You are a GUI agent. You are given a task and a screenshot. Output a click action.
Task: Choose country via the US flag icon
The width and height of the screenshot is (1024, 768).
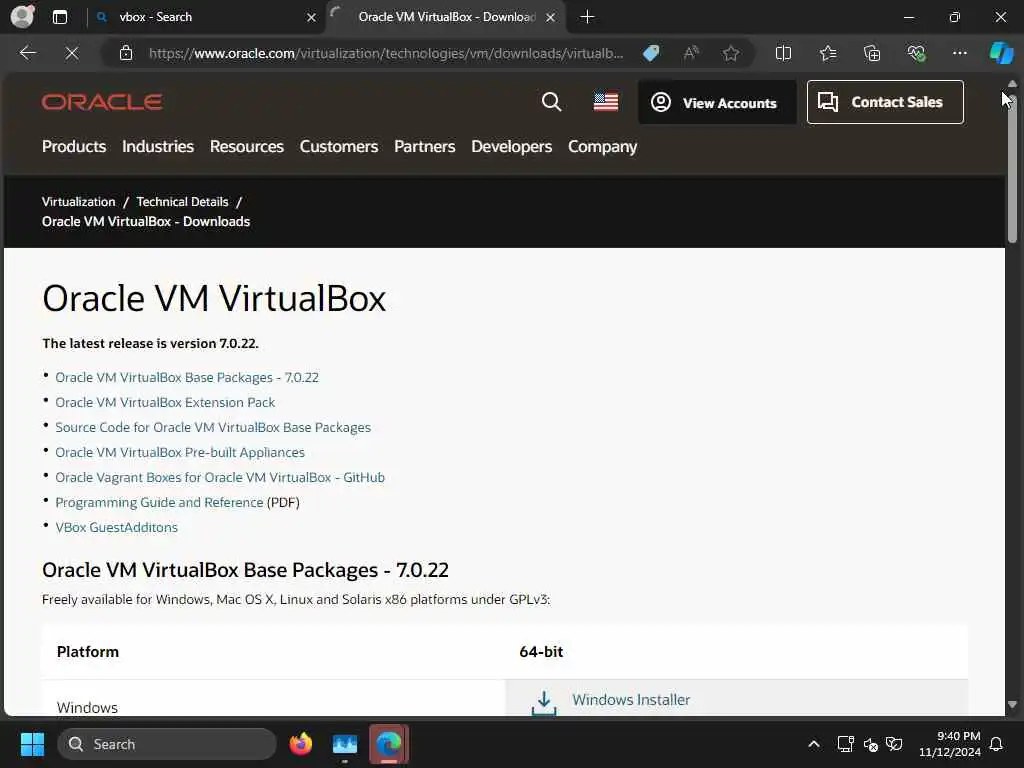(x=606, y=102)
